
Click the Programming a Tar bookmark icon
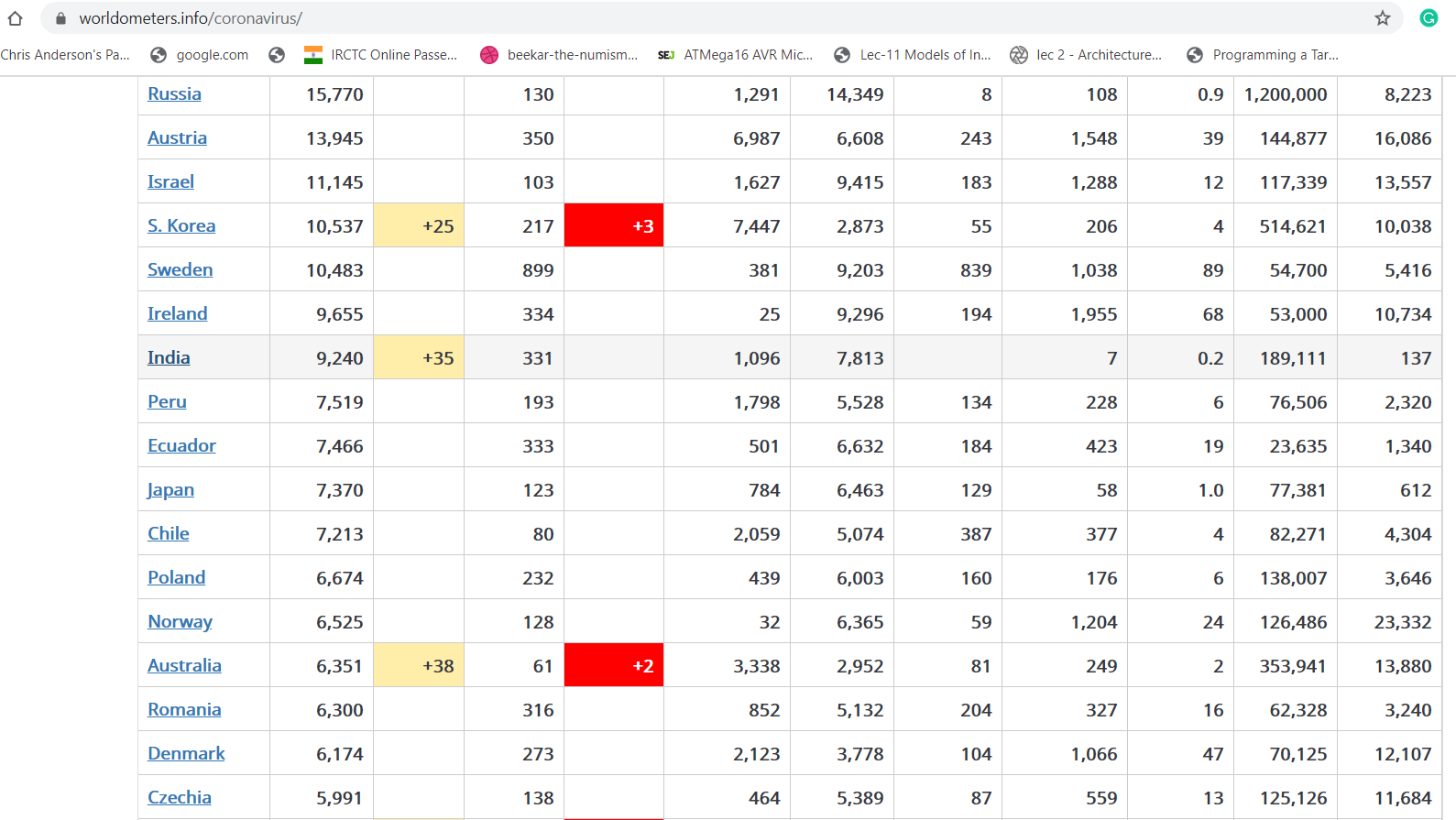point(1195,55)
